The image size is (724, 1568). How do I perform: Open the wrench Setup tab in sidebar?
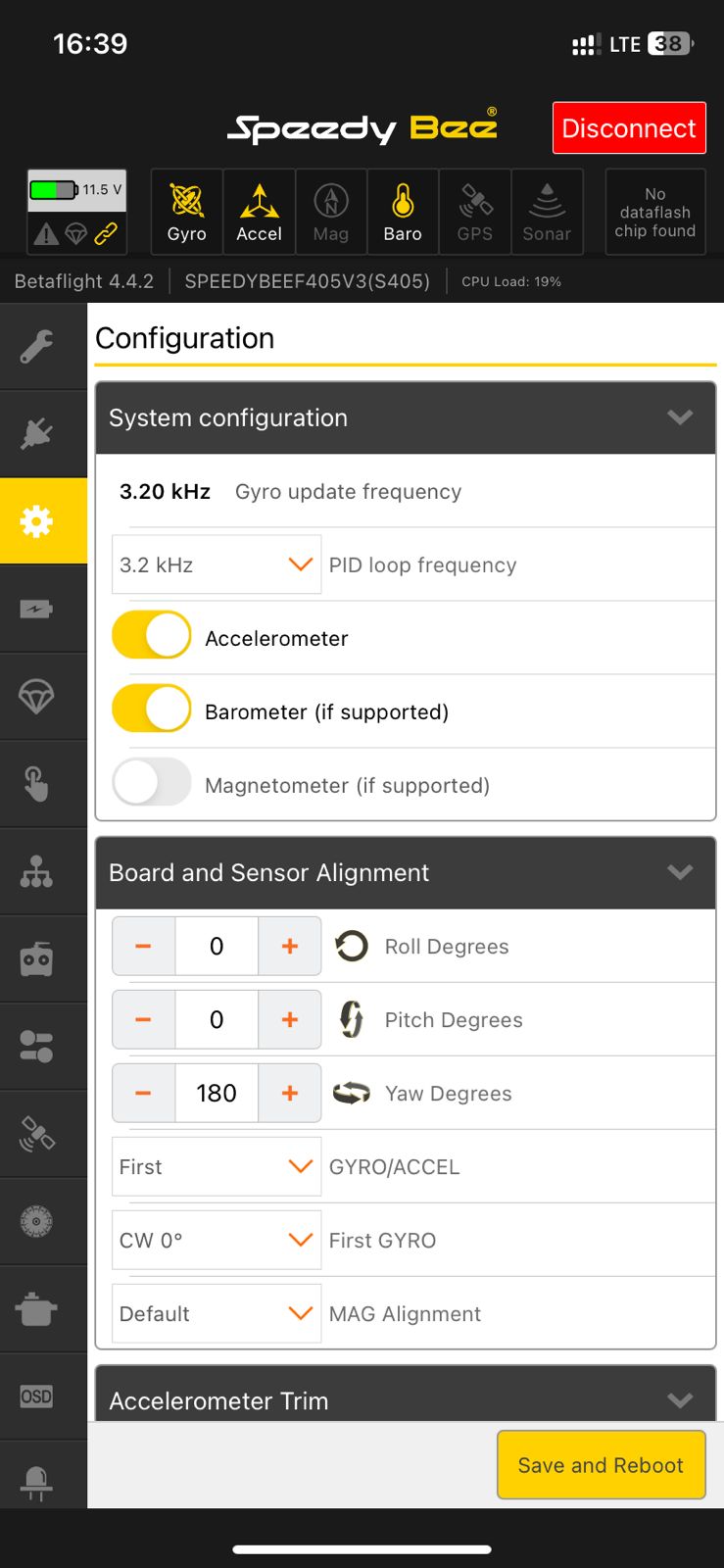(x=36, y=346)
